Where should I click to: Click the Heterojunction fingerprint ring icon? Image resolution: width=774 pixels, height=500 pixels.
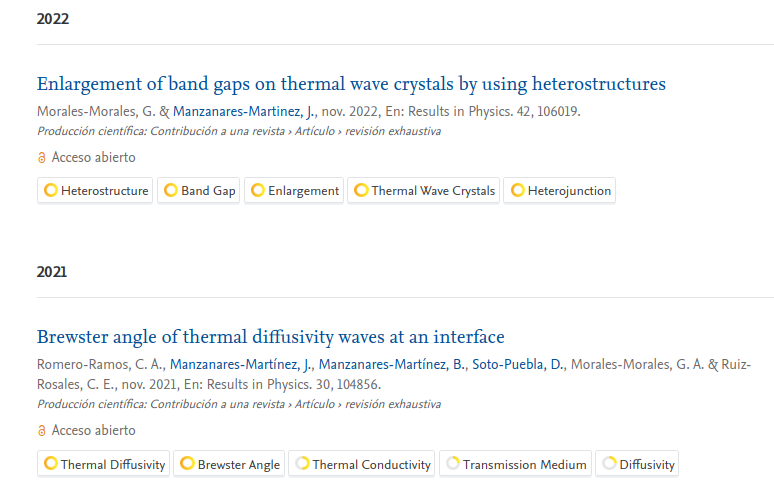(517, 191)
